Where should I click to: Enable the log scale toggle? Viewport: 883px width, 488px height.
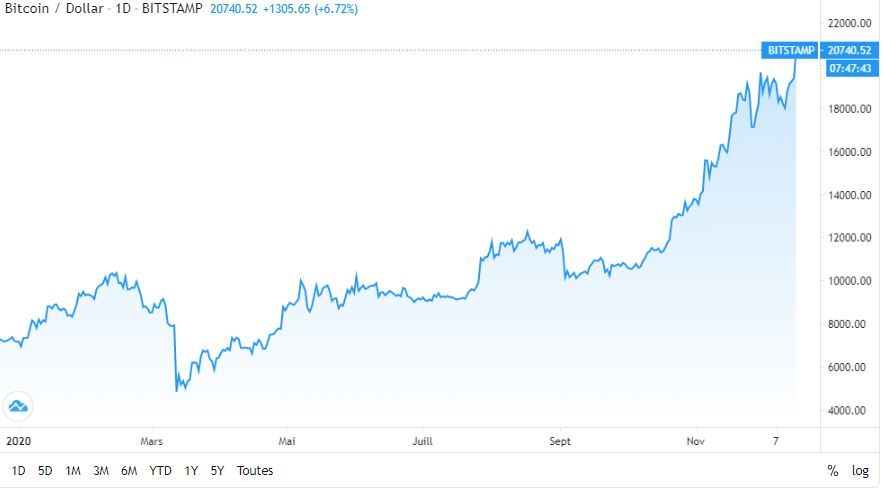(860, 470)
